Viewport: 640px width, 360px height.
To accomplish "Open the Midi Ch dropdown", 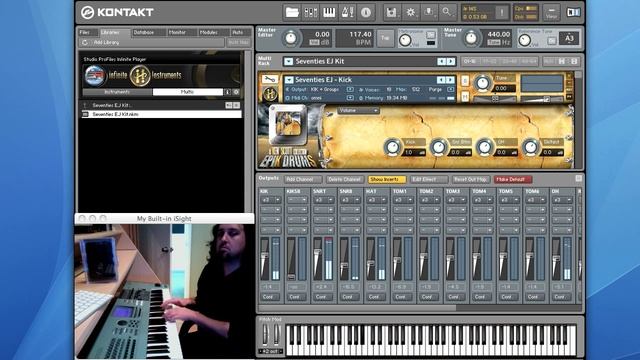I will click(x=350, y=98).
